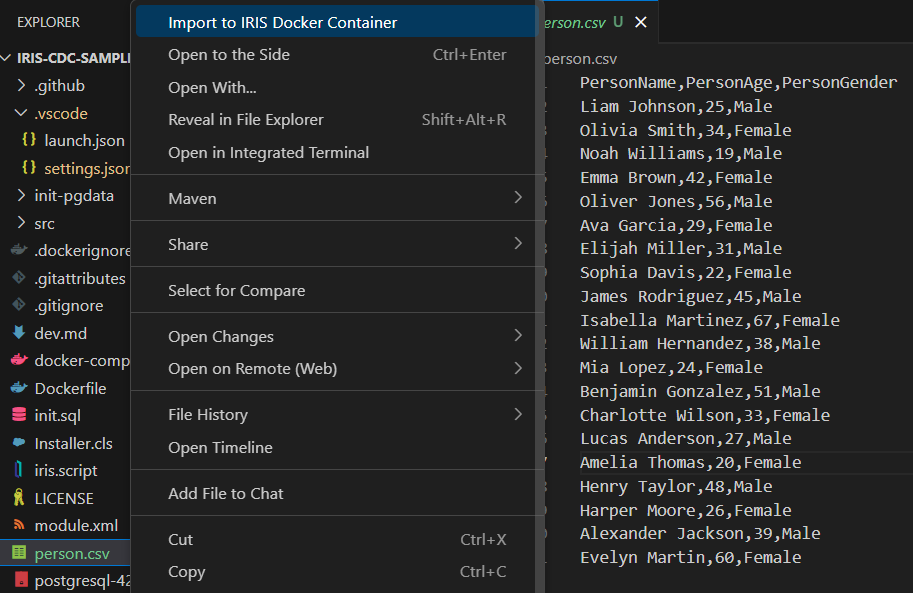Viewport: 913px width, 593px height.
Task: Click the init.sql database icon
Action: (18, 415)
